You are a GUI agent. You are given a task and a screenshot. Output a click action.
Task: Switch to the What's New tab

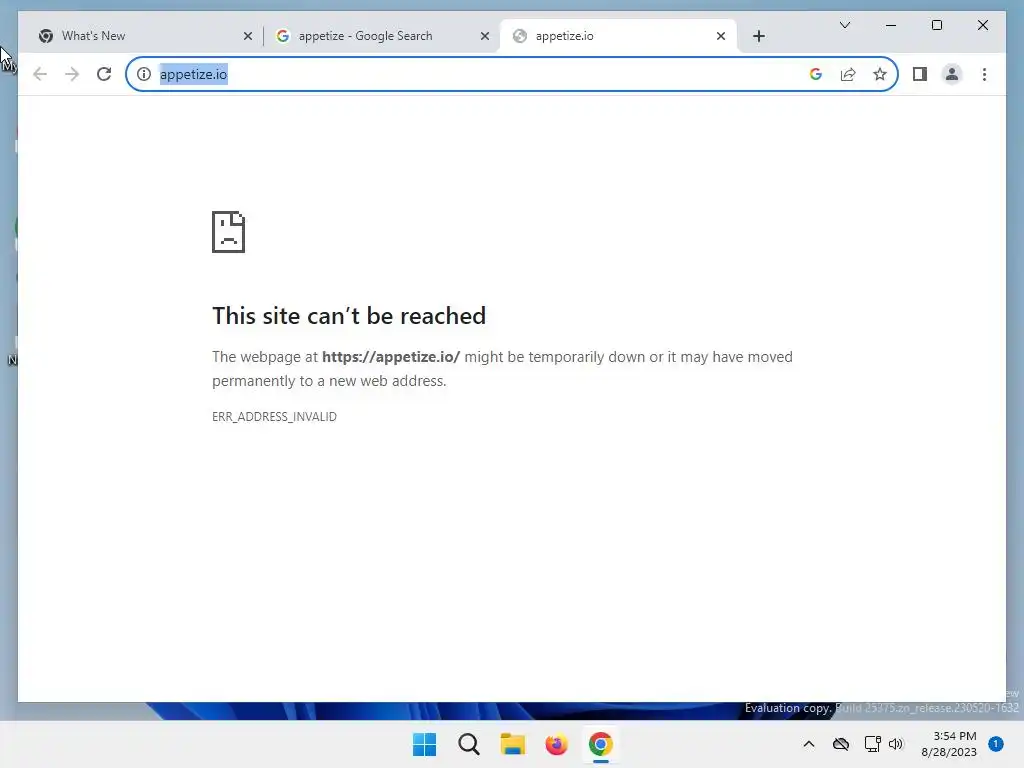tap(140, 36)
